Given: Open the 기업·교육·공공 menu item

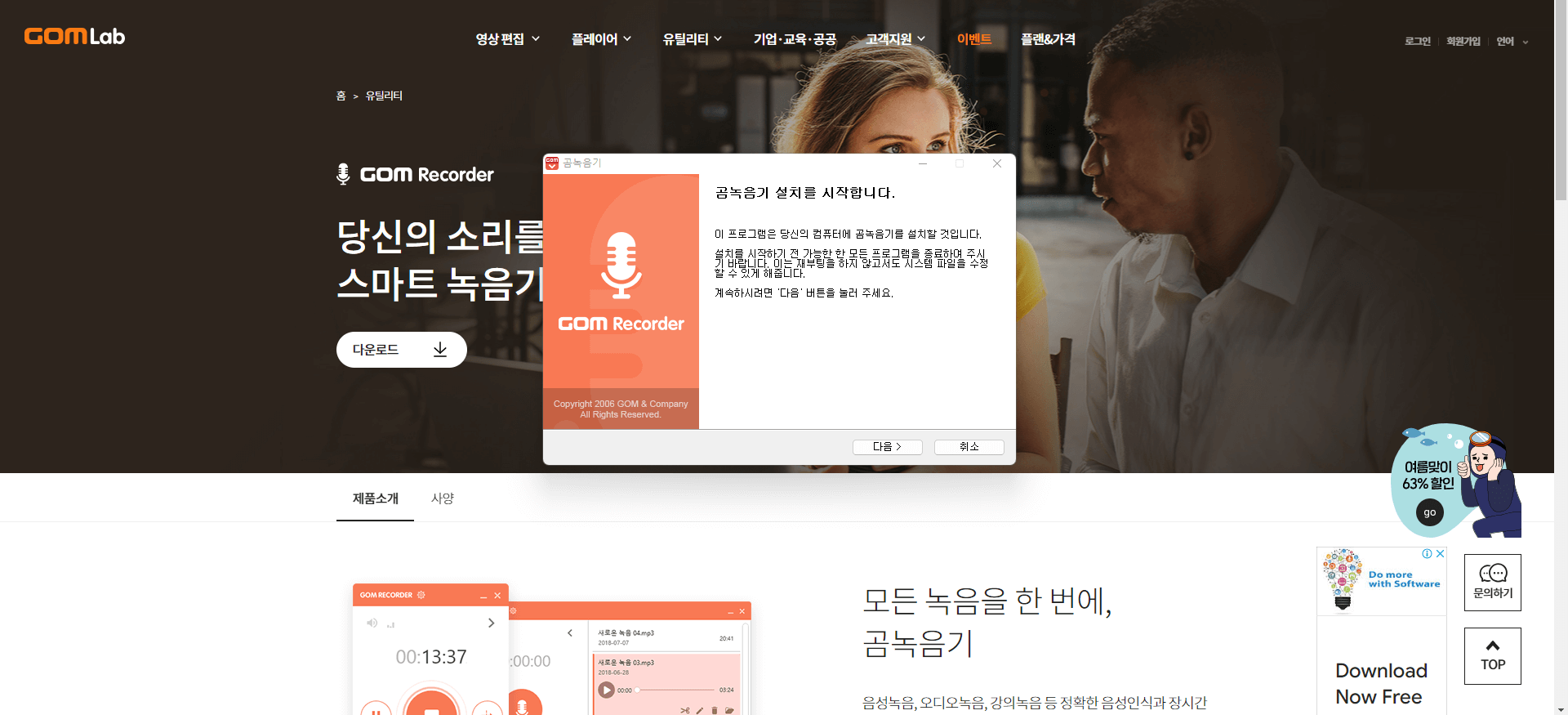Looking at the screenshot, I should (x=795, y=39).
